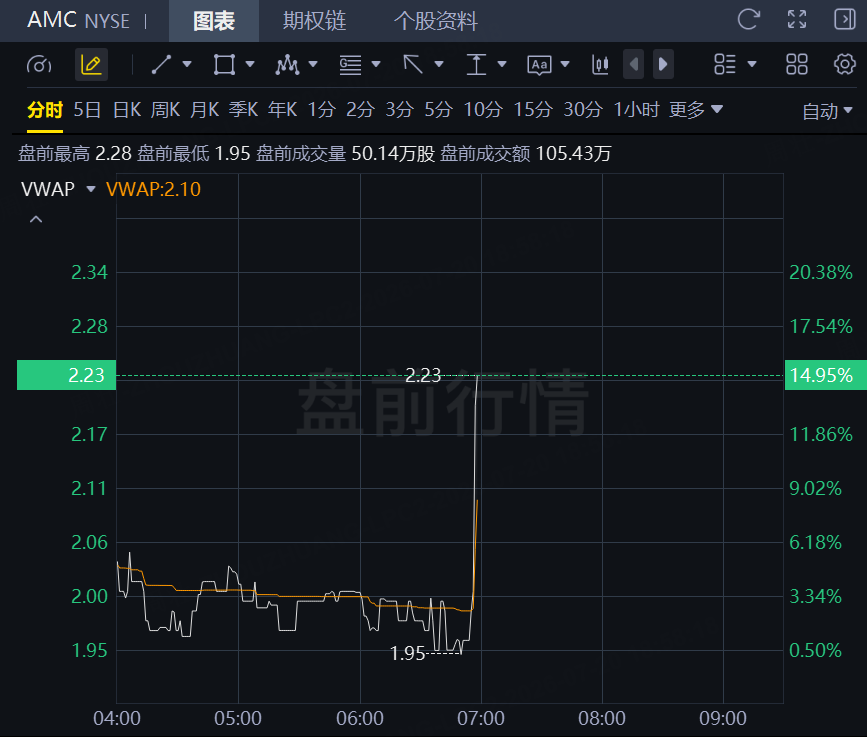Open text annotation dropdown arrow
Screen dimensions: 867x737
(565, 64)
